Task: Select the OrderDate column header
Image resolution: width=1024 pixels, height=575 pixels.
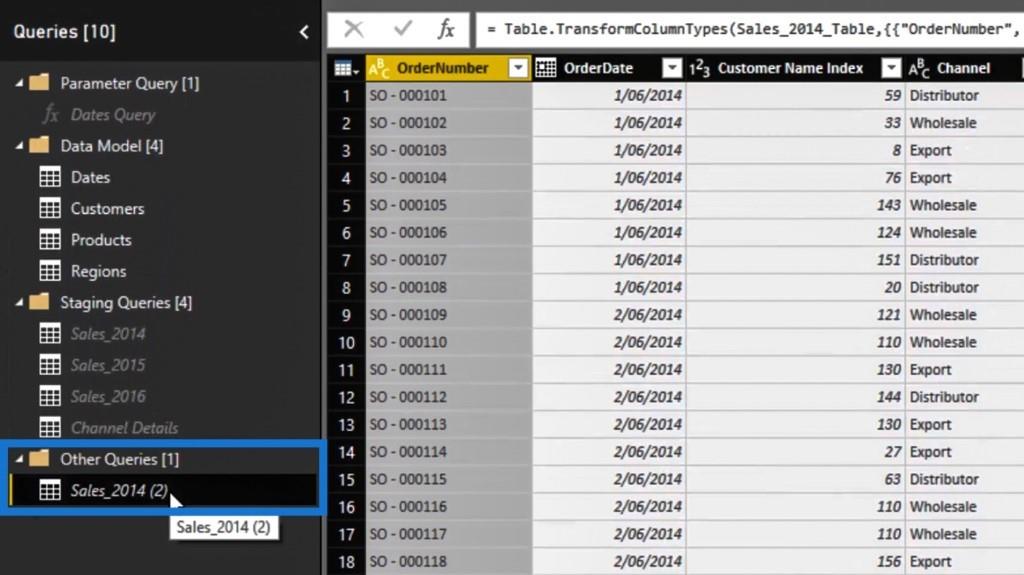Action: click(x=598, y=68)
